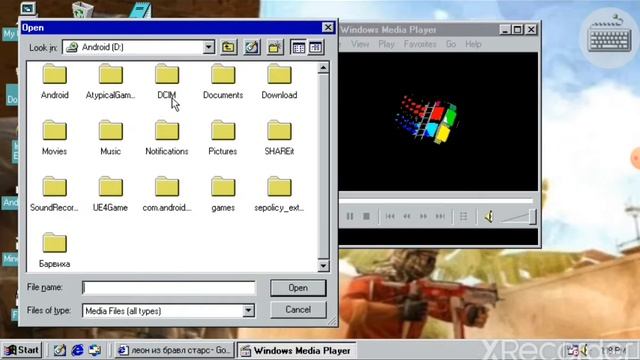Select the UE4Game folder
The width and height of the screenshot is (640, 360).
110,194
